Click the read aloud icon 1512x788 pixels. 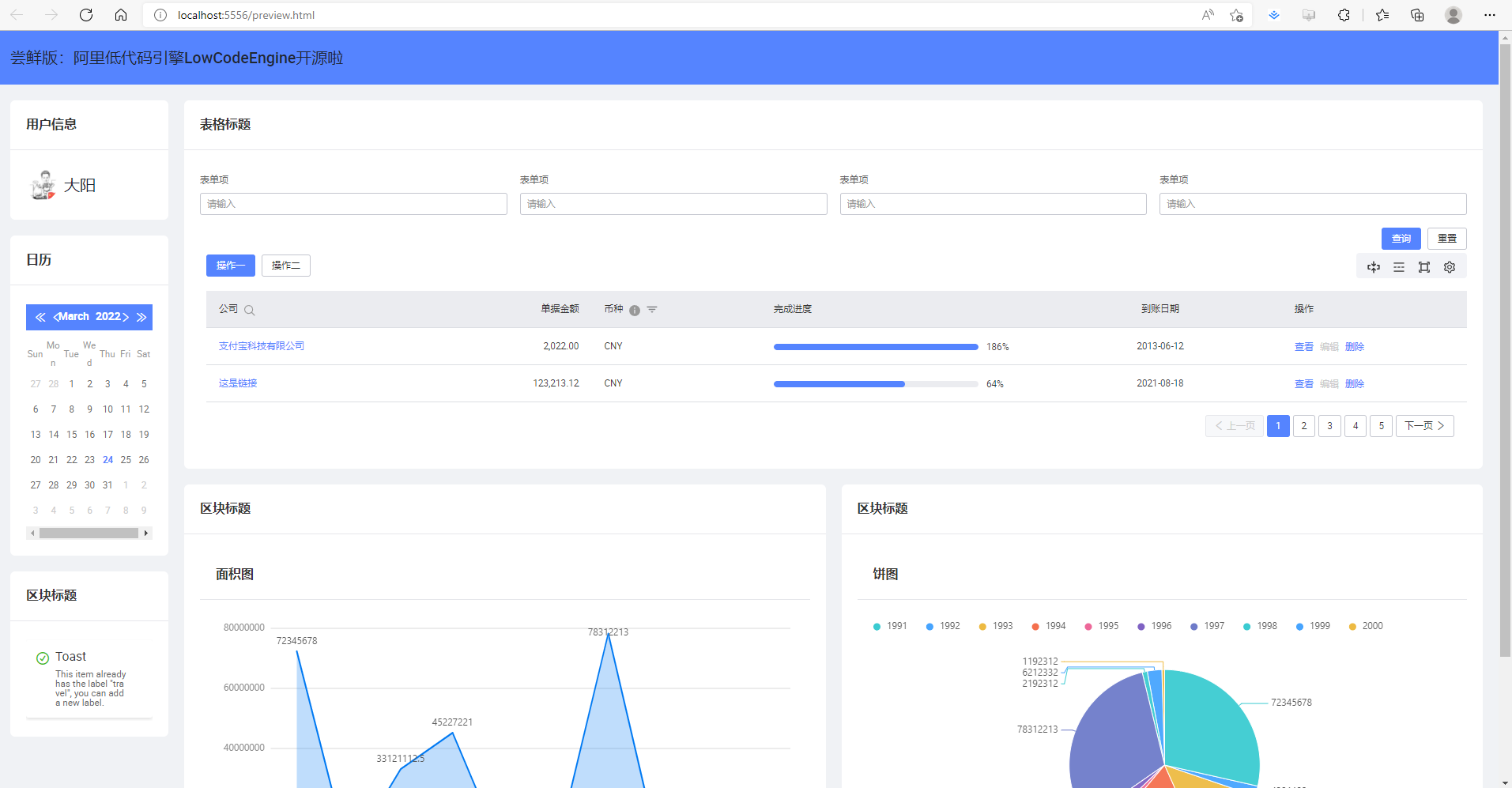pos(1208,15)
